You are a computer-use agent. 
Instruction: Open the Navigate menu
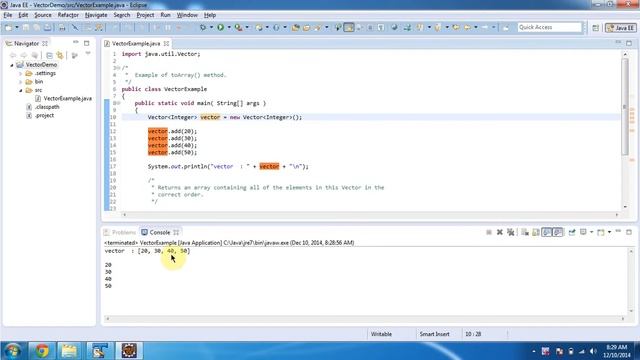(96, 15)
